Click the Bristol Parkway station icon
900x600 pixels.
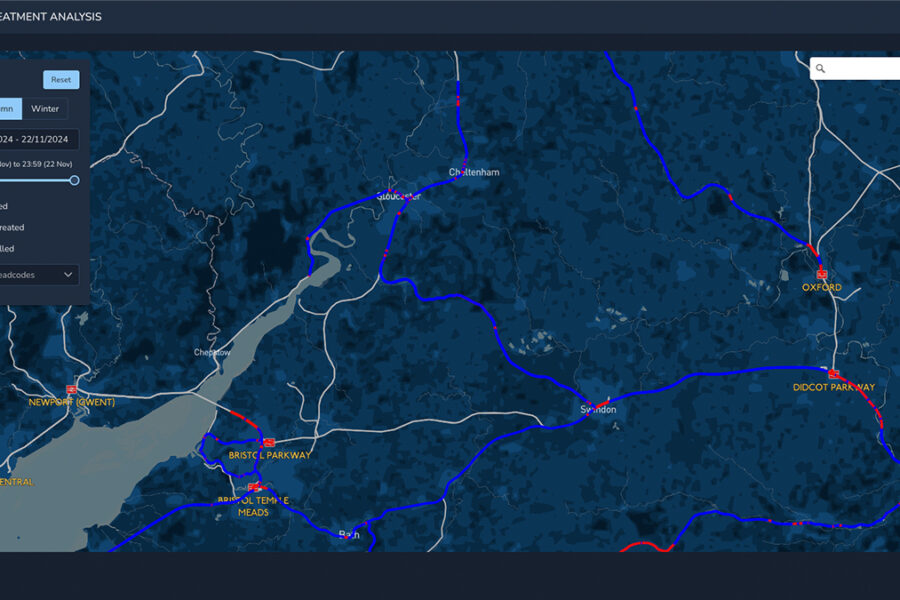click(269, 442)
